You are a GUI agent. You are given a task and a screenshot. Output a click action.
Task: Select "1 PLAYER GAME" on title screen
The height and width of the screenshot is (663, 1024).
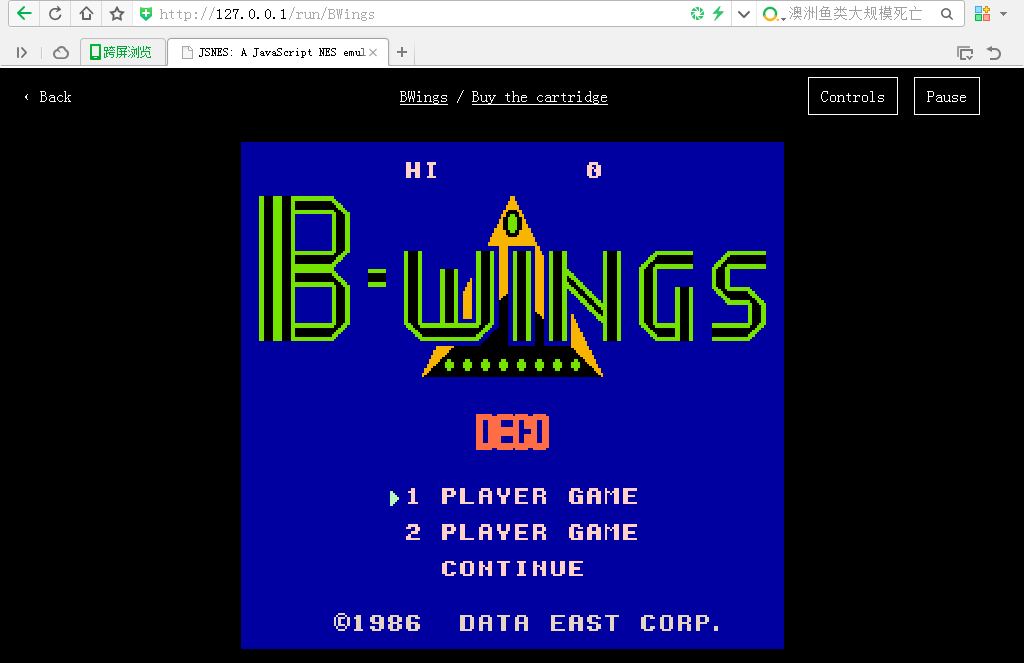[521, 496]
